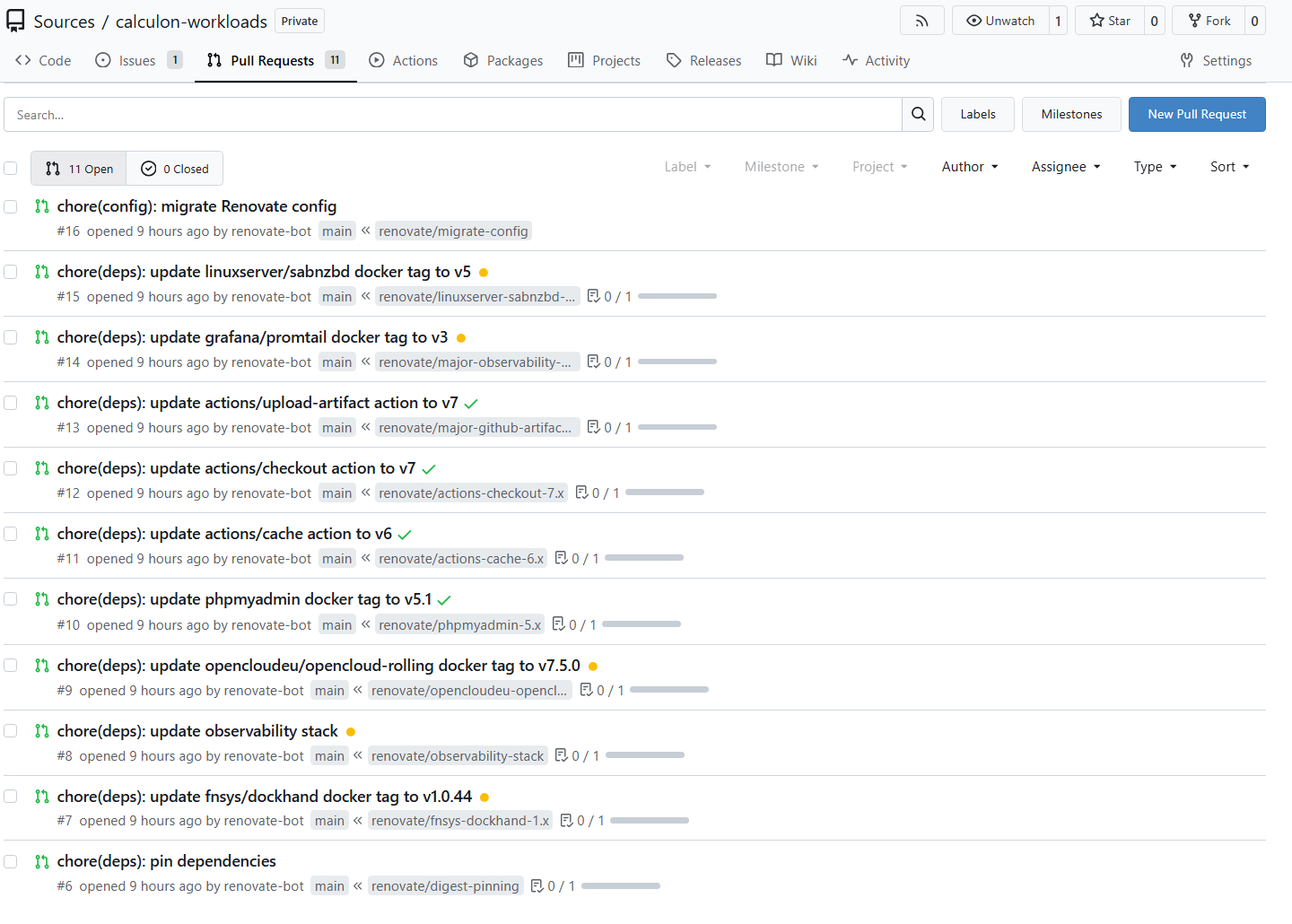Screen dimensions: 1292x924
Task: Click the green checkmark on upload-artifact PR
Action: coord(471,404)
